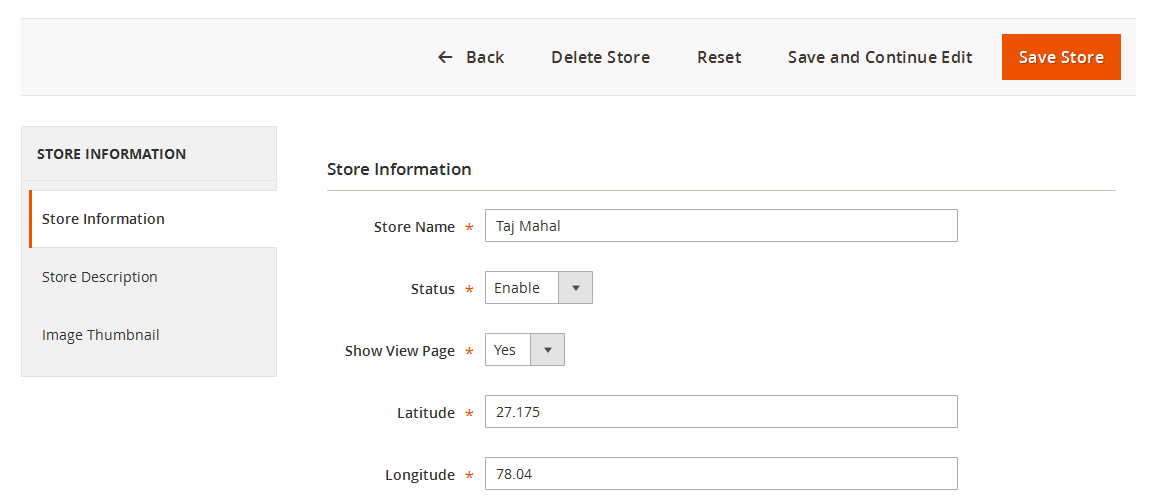
Task: Click the Back button
Action: pos(471,58)
